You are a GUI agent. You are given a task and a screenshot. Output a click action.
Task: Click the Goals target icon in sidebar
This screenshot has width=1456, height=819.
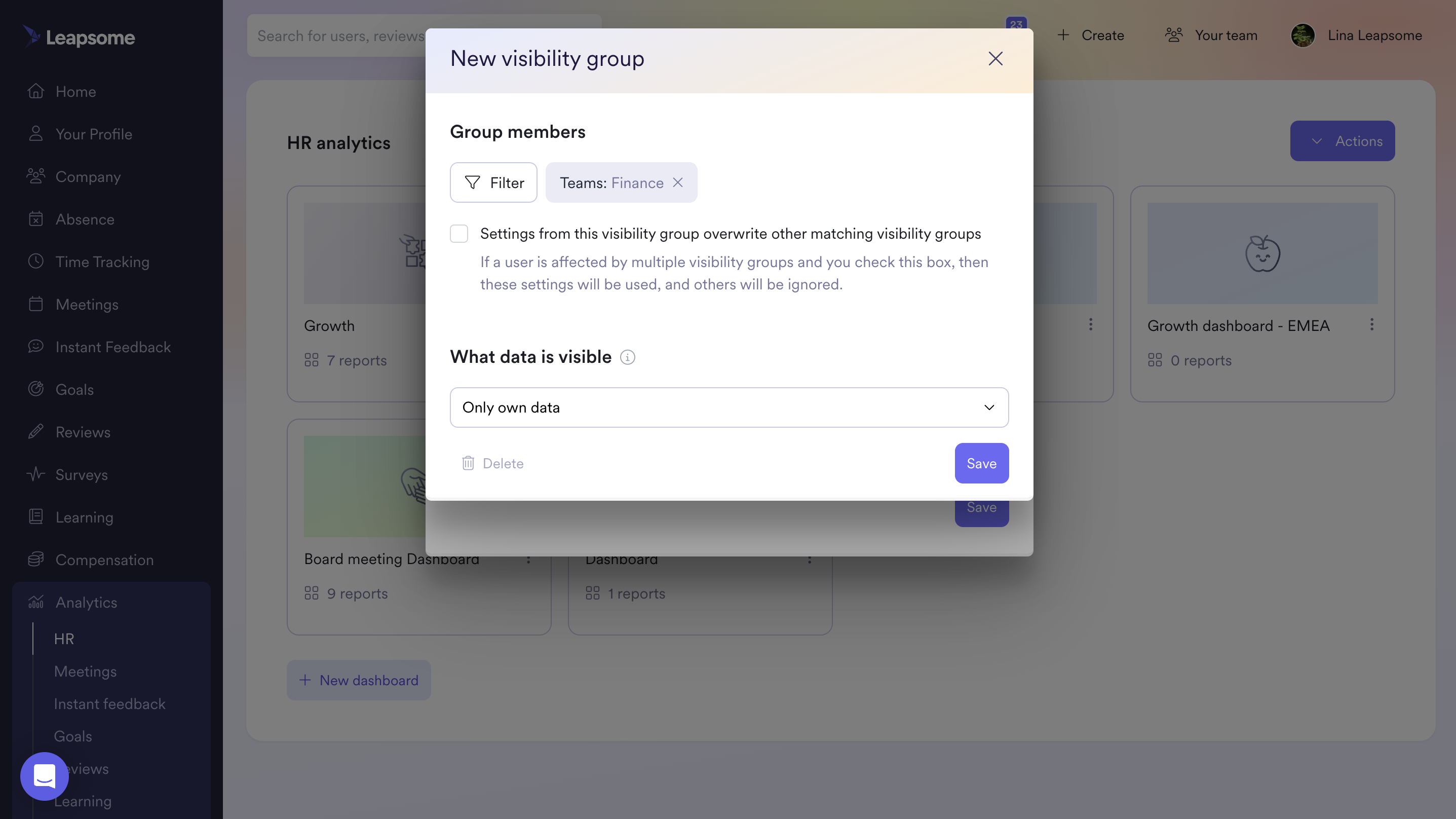[35, 389]
